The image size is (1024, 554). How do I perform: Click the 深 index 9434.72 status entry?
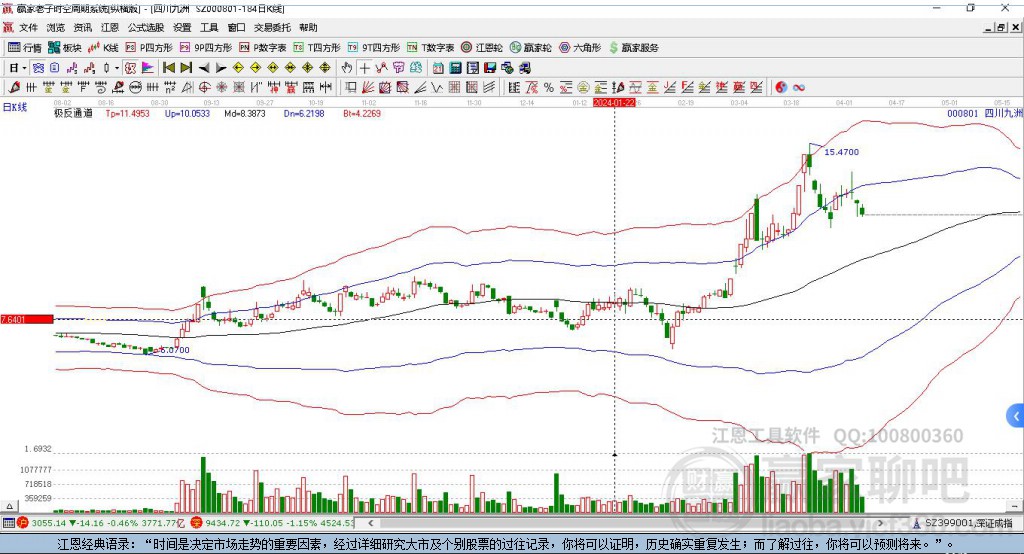(x=272, y=523)
